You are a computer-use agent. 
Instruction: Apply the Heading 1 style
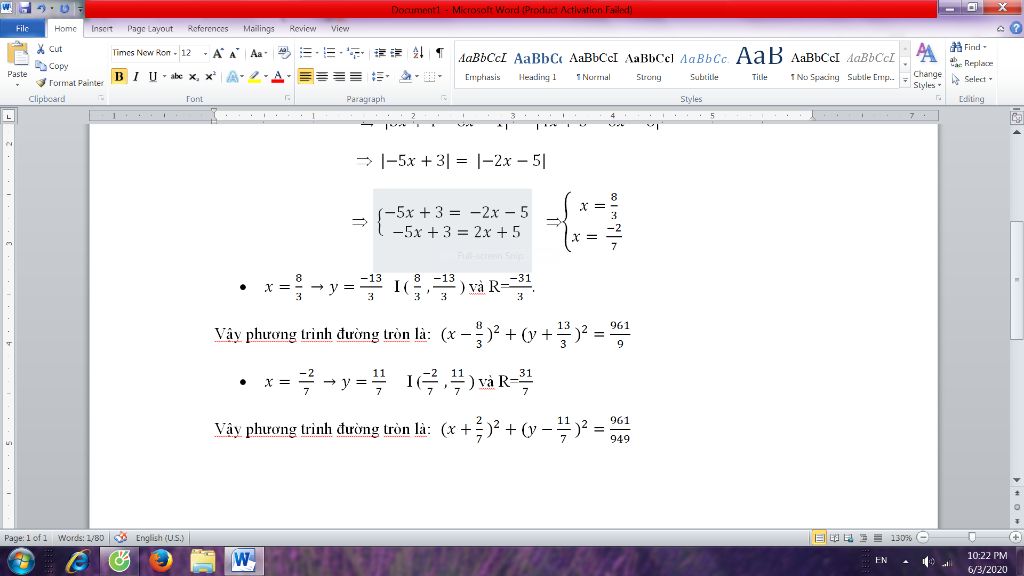[537, 65]
